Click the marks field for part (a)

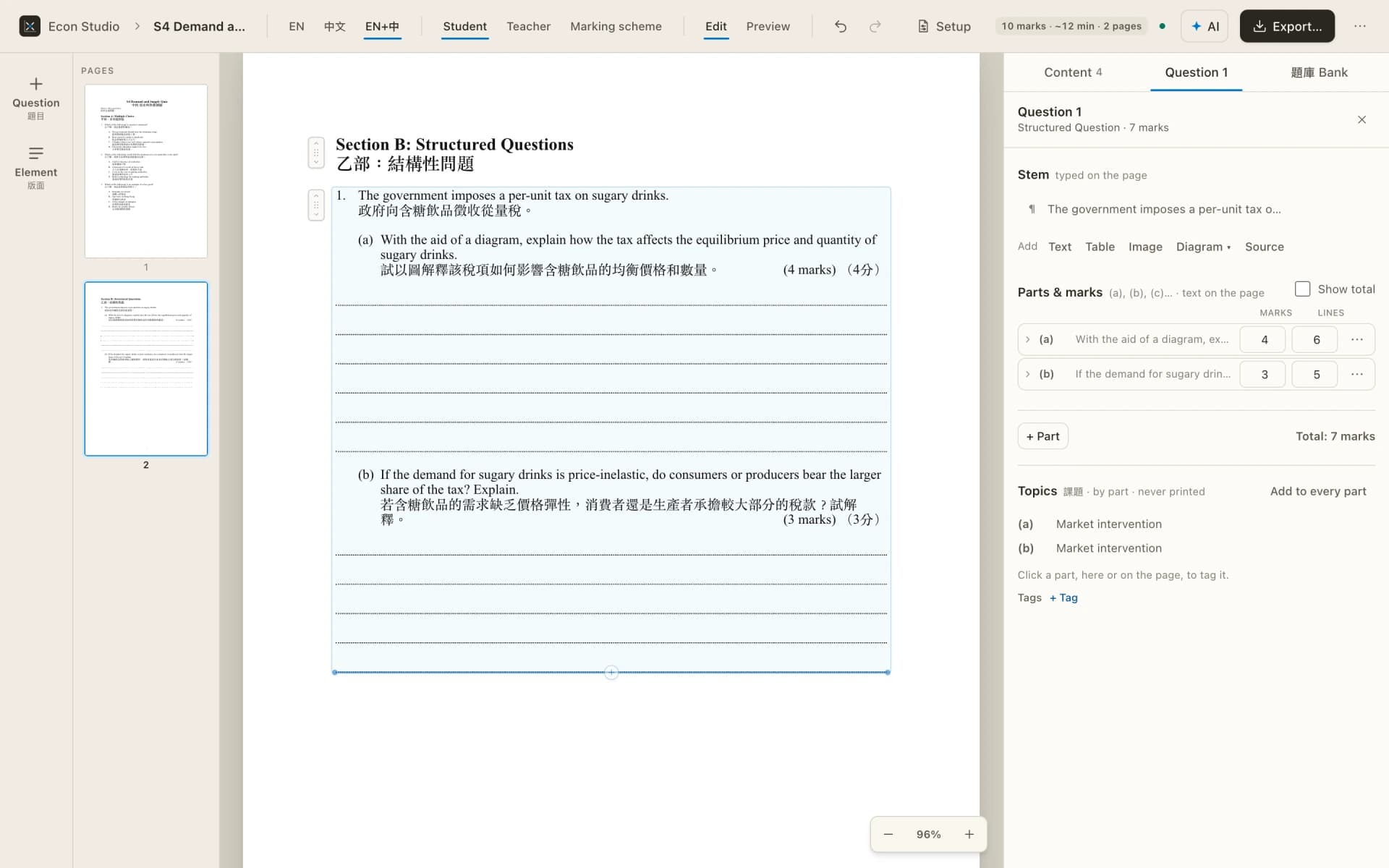click(x=1262, y=339)
